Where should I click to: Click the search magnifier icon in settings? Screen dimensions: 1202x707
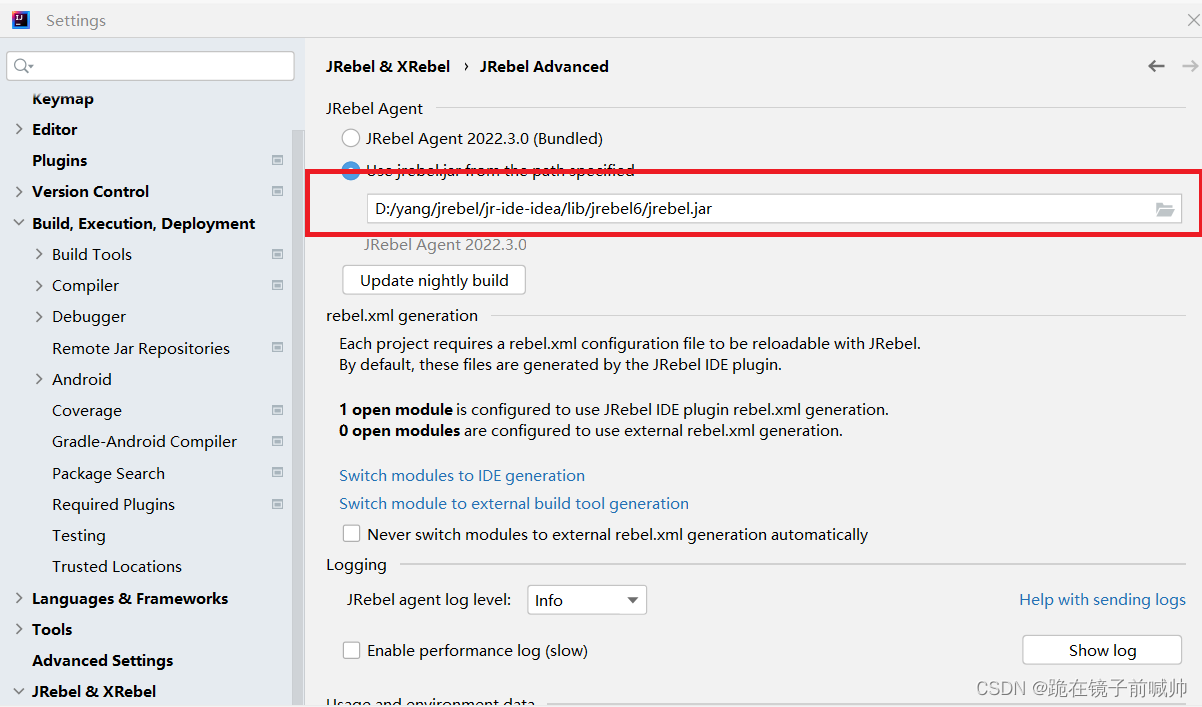coord(22,66)
